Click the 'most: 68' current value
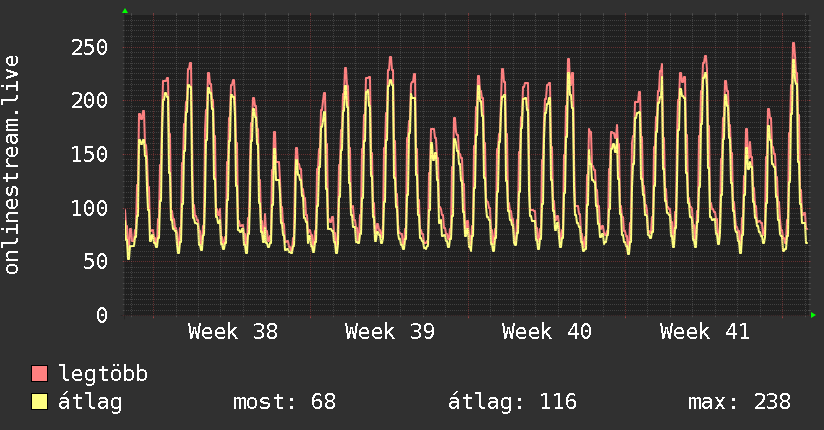Image resolution: width=824 pixels, height=430 pixels. [x=284, y=402]
